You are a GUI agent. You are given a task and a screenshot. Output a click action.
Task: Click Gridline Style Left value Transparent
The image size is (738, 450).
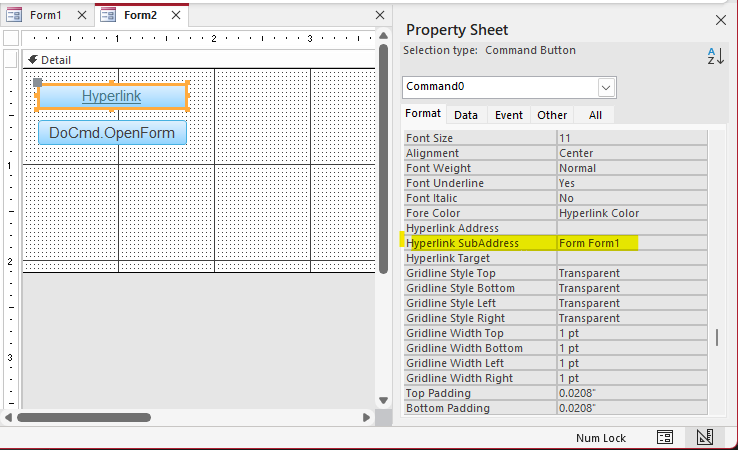tap(632, 304)
